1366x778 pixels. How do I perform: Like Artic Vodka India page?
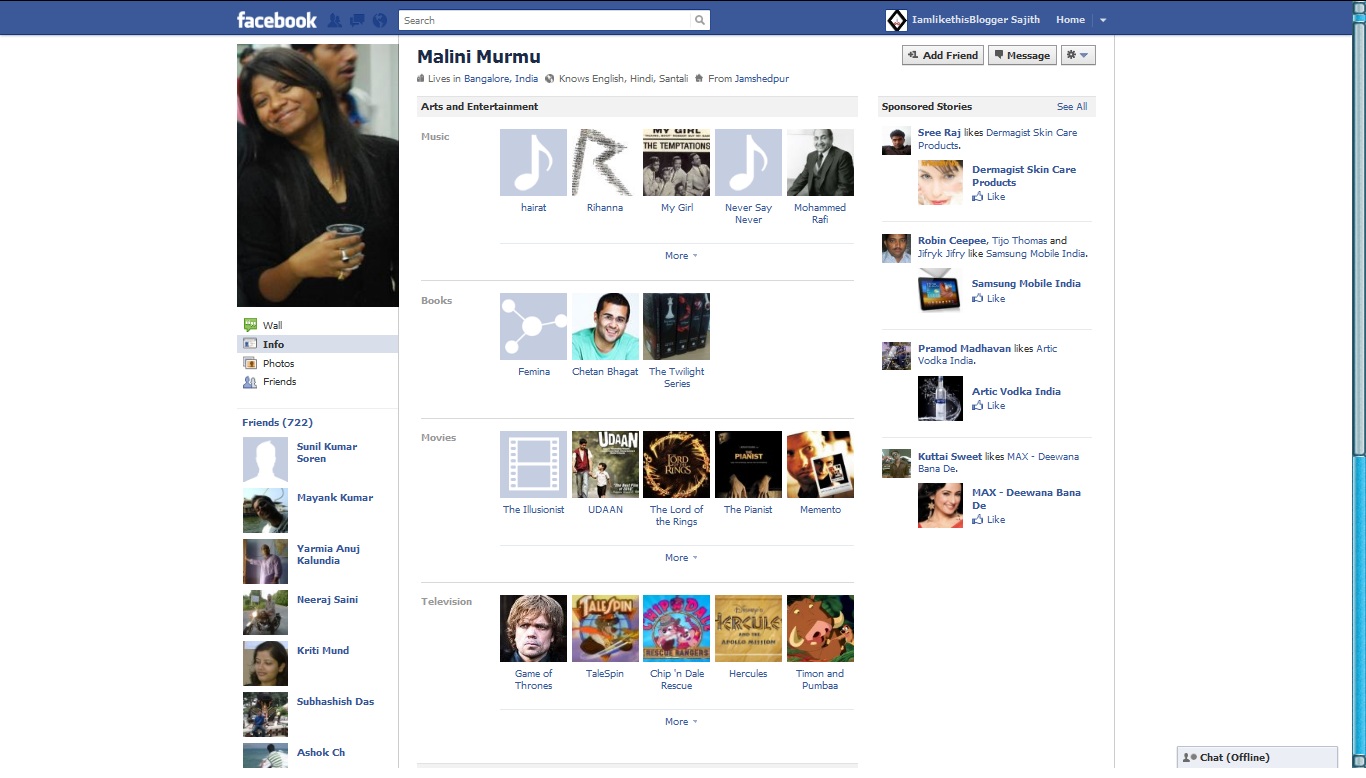pyautogui.click(x=989, y=406)
